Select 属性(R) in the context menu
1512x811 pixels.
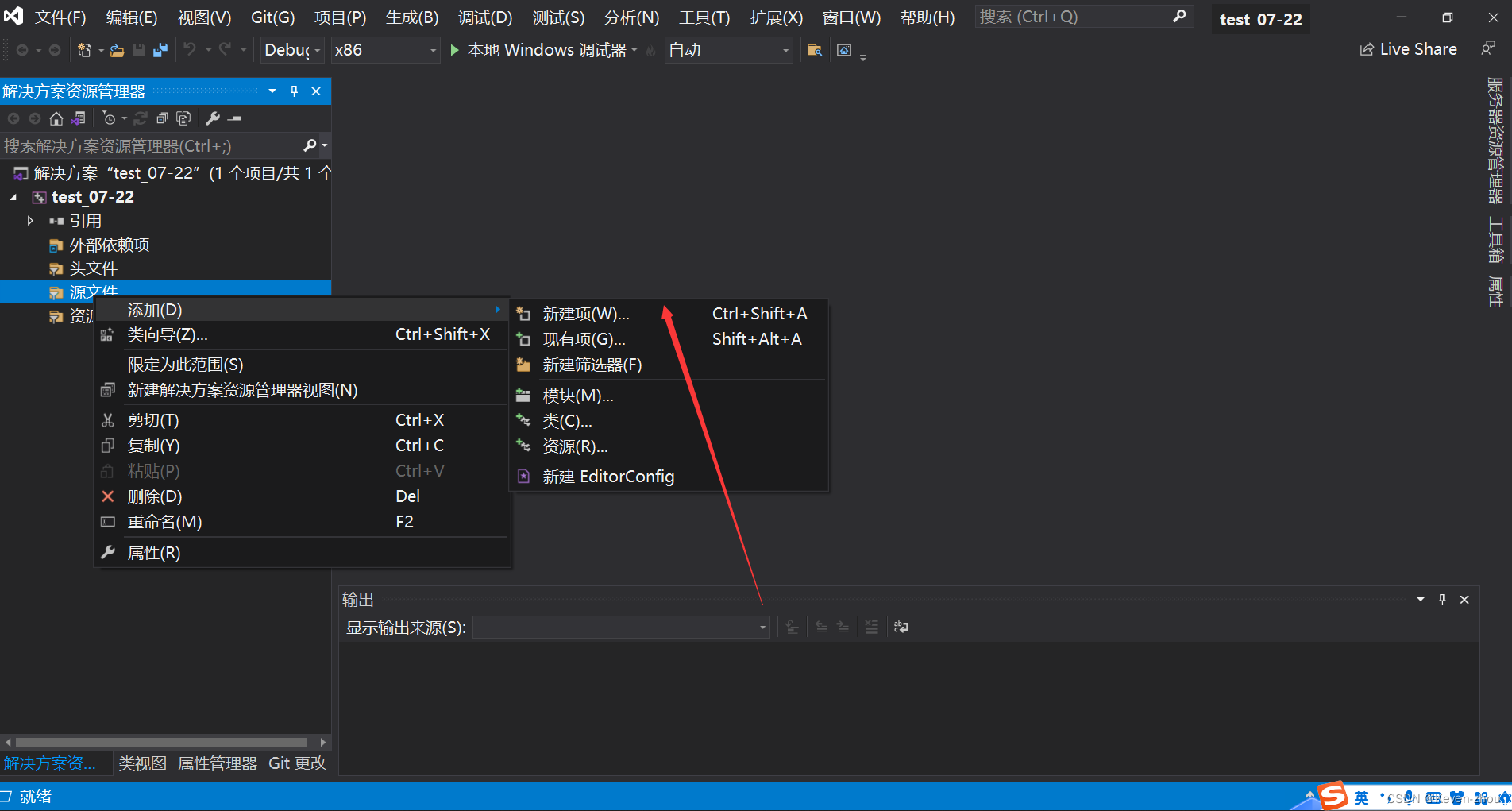coord(302,553)
